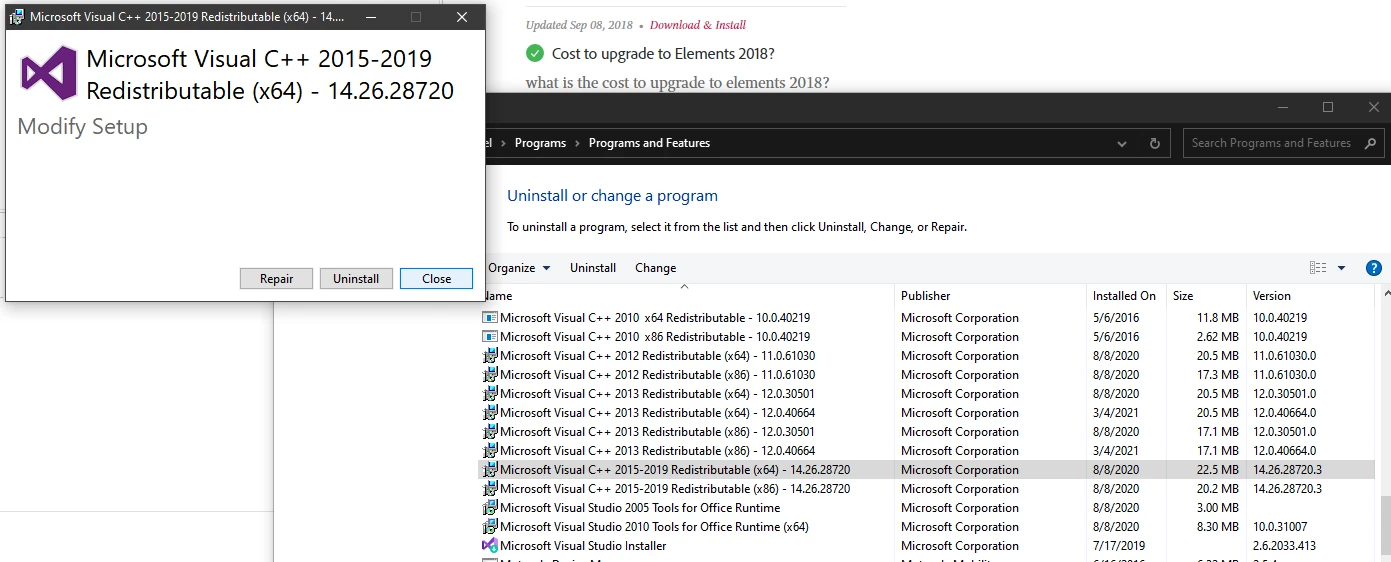This screenshot has width=1391, height=562.
Task: Click the view layout icon in toolbar
Action: point(1318,268)
